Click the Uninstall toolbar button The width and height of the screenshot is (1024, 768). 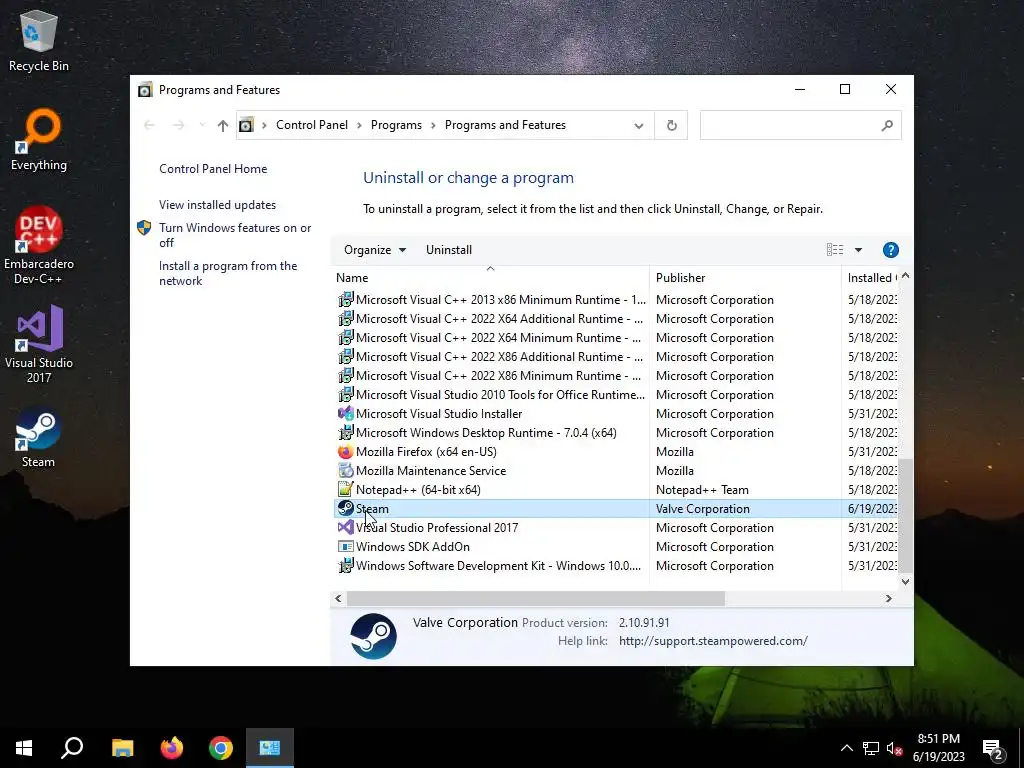(449, 250)
